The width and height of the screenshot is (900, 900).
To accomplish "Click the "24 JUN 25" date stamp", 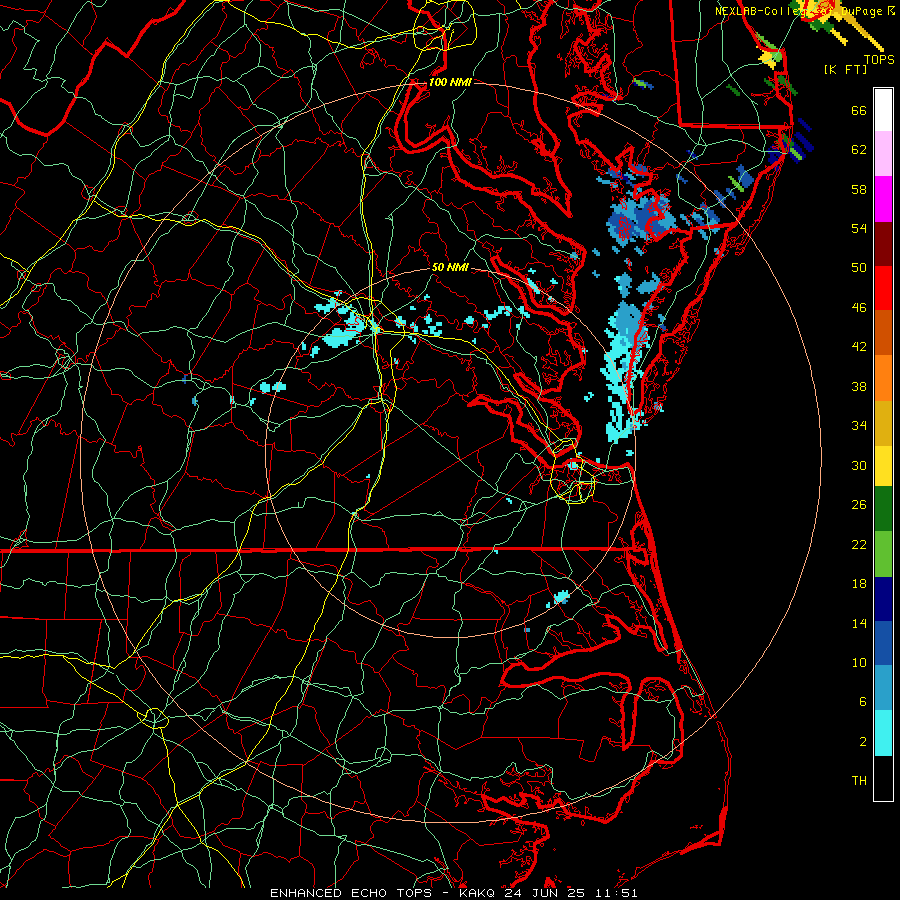I will pos(546,893).
